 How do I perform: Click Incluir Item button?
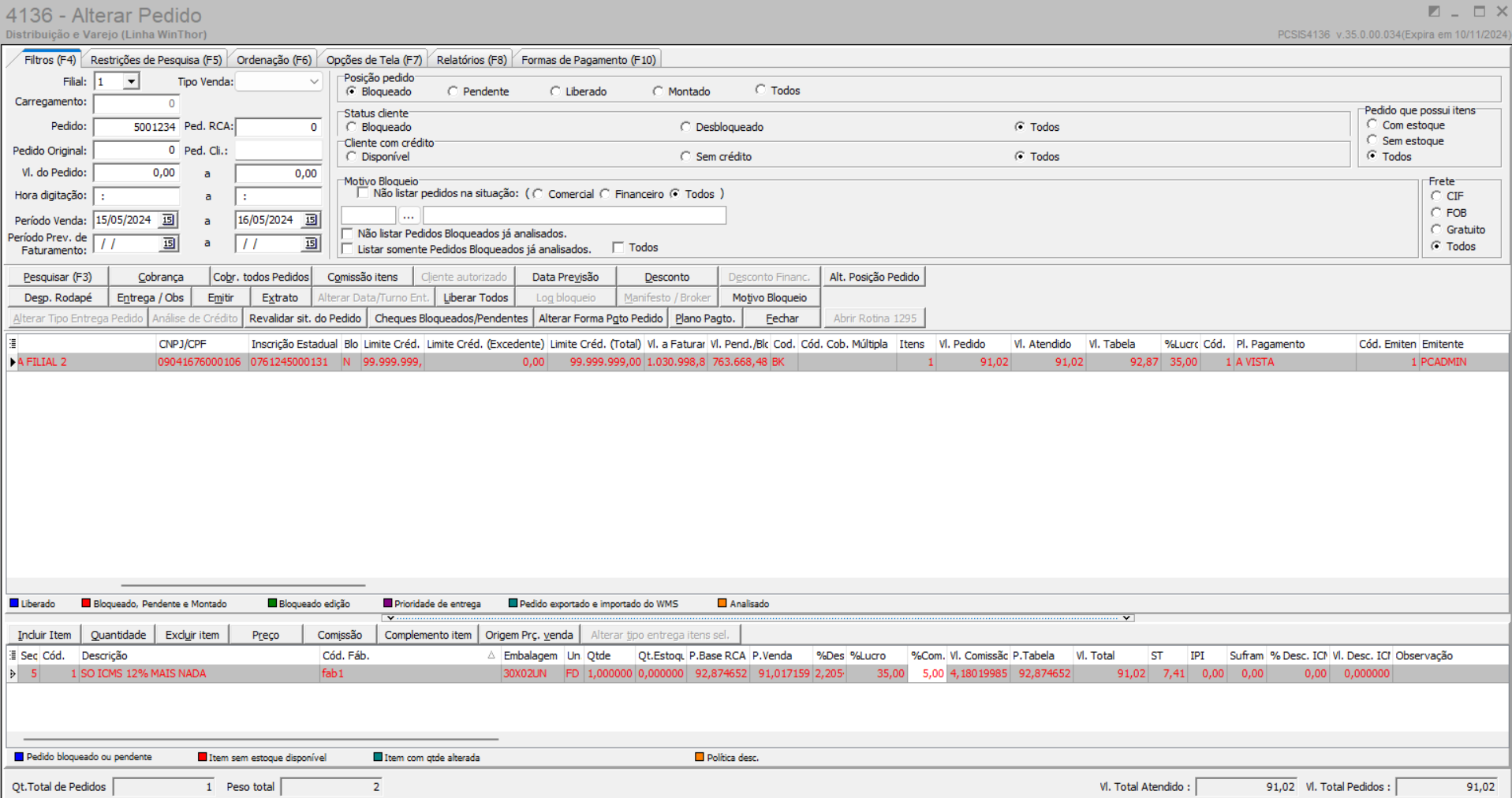click(x=44, y=635)
